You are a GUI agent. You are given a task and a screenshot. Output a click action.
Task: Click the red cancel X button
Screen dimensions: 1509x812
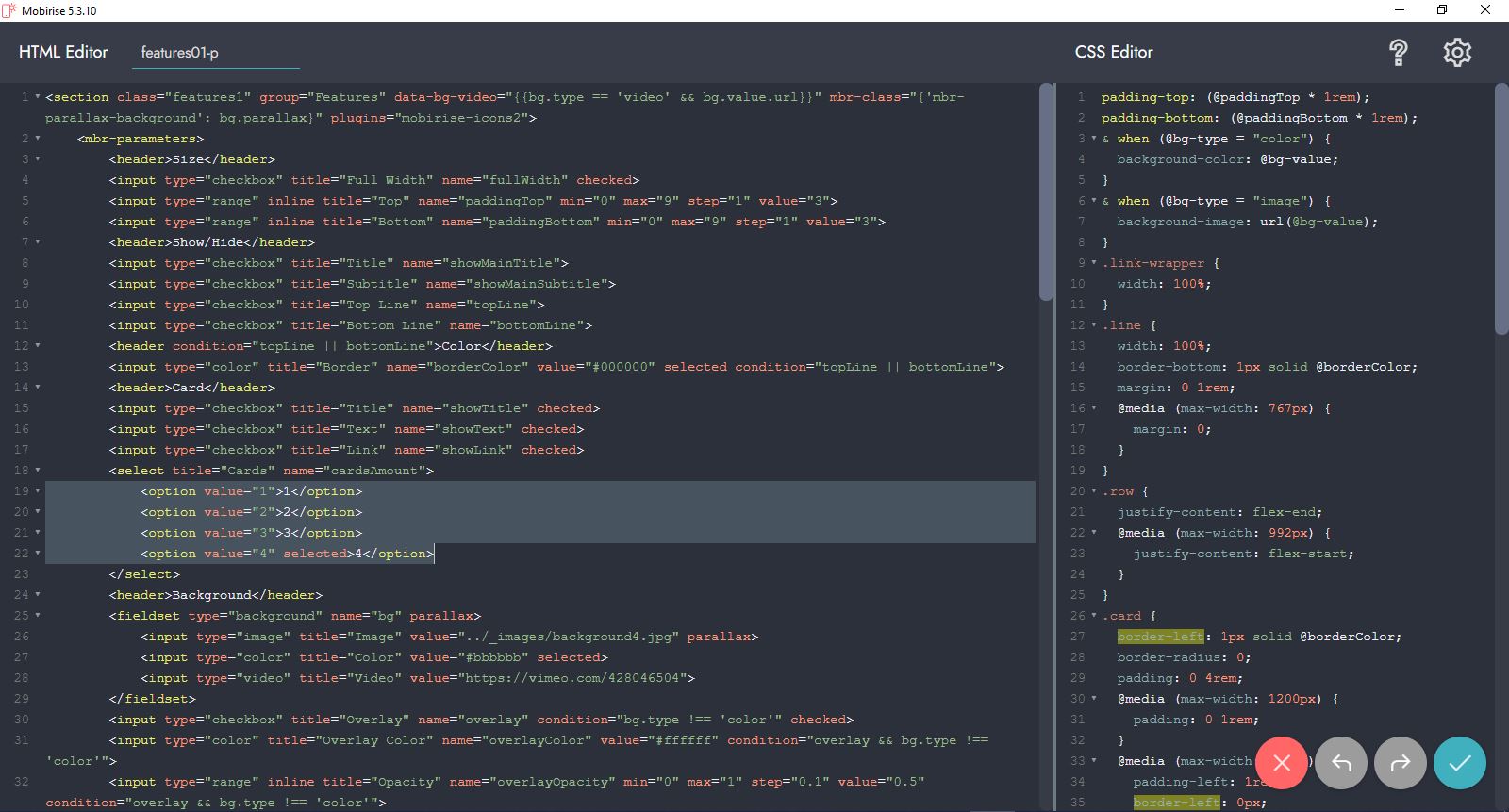[x=1282, y=763]
